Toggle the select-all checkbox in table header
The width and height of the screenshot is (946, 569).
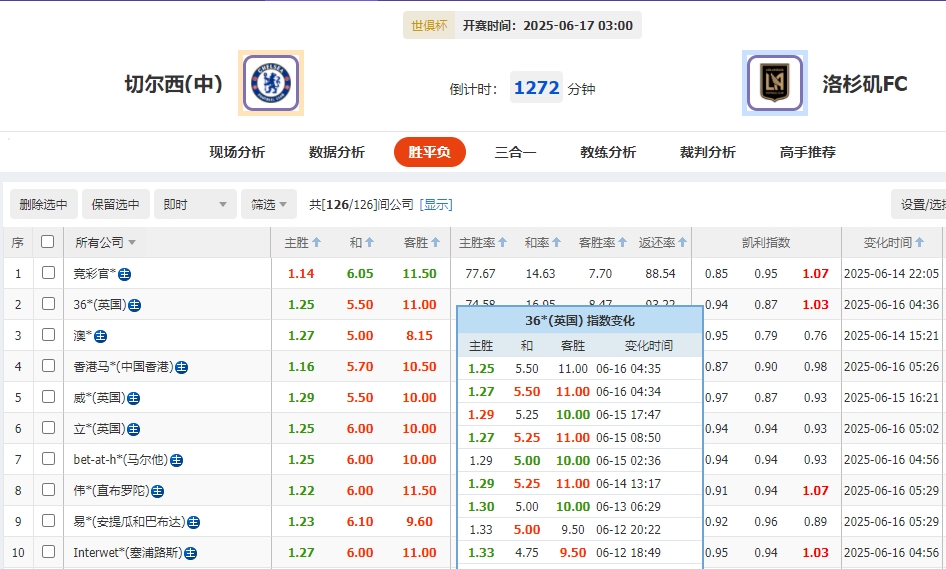click(47, 242)
